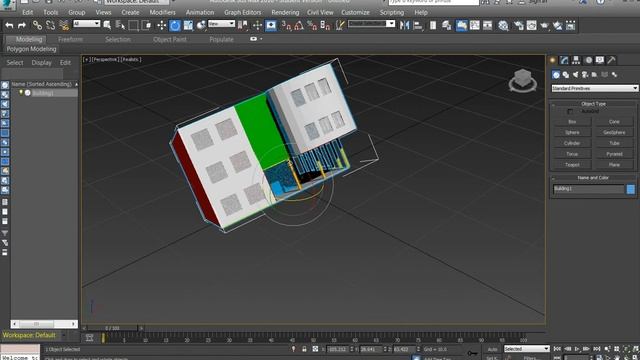Viewport: 640px width, 360px height.
Task: Select the Lights category icon
Action: [576, 75]
